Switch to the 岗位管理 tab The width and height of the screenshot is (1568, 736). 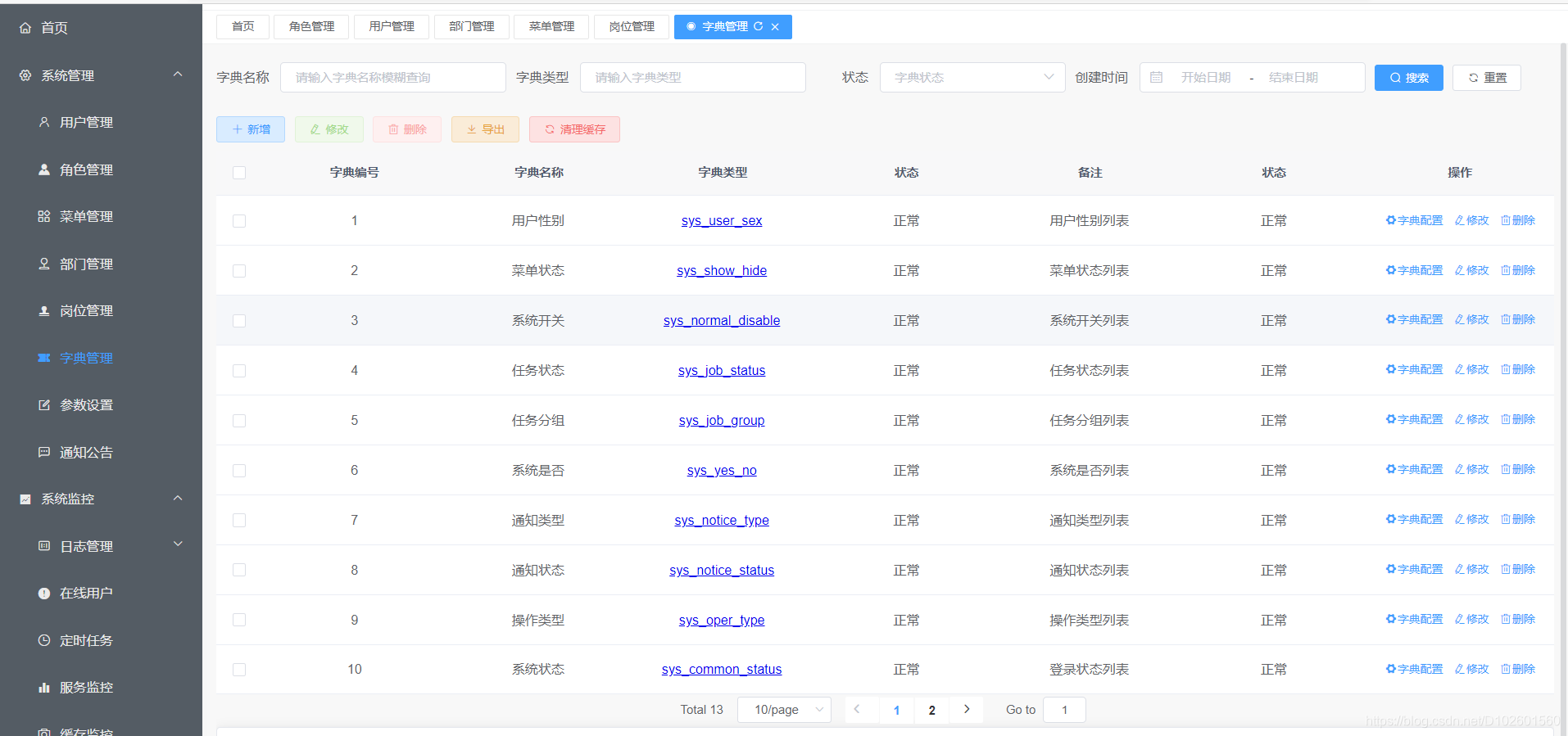click(632, 27)
